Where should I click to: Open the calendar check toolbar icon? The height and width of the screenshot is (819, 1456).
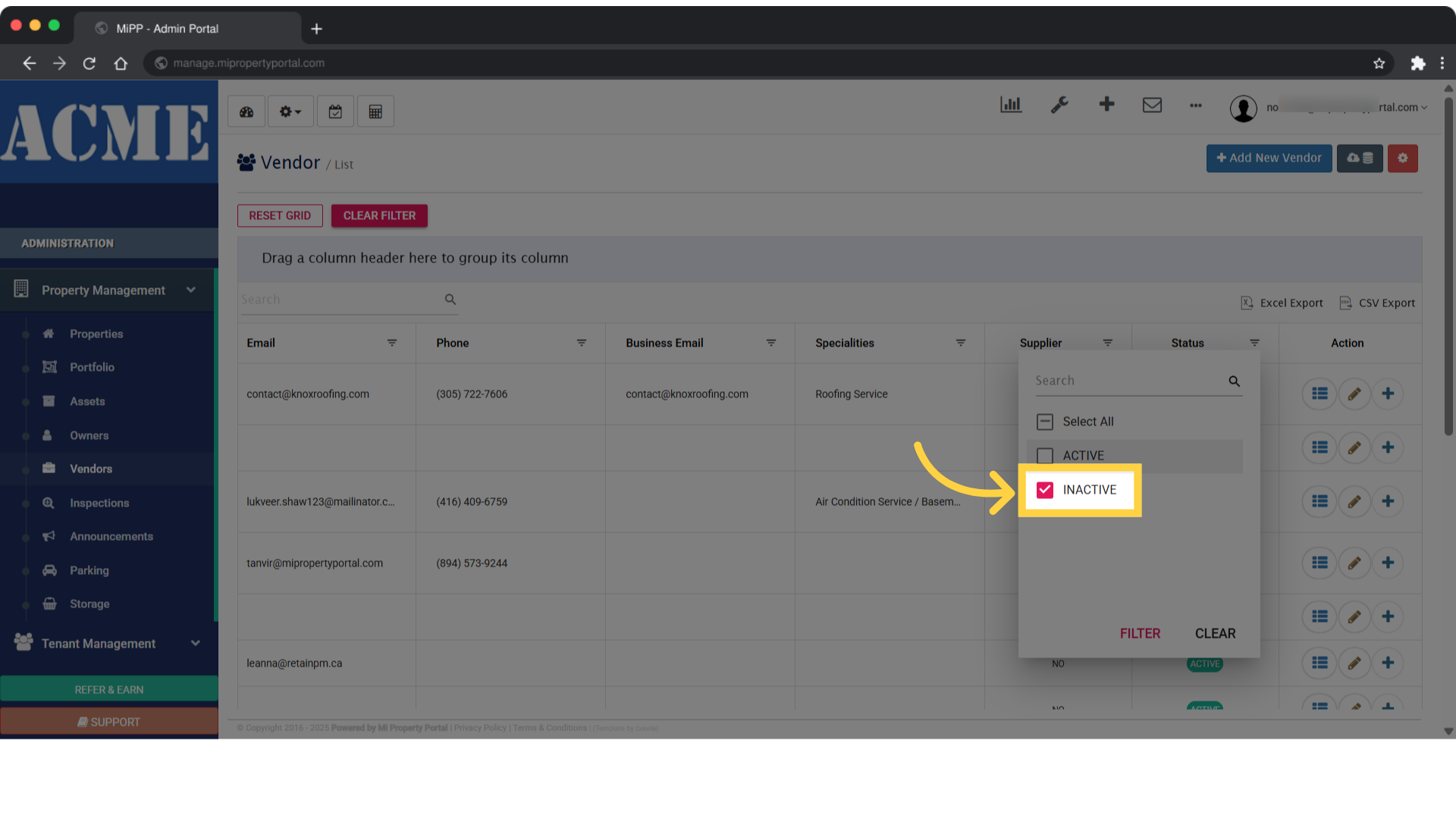pos(335,111)
